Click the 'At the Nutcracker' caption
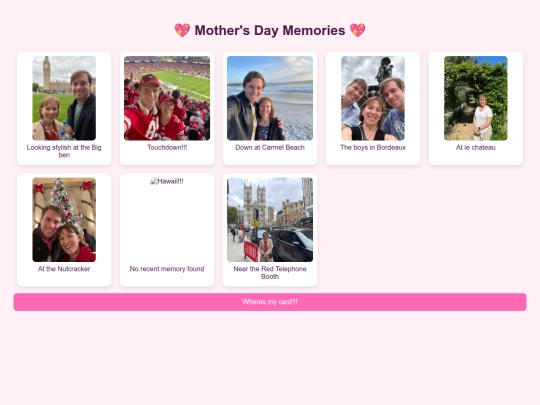 coord(64,269)
